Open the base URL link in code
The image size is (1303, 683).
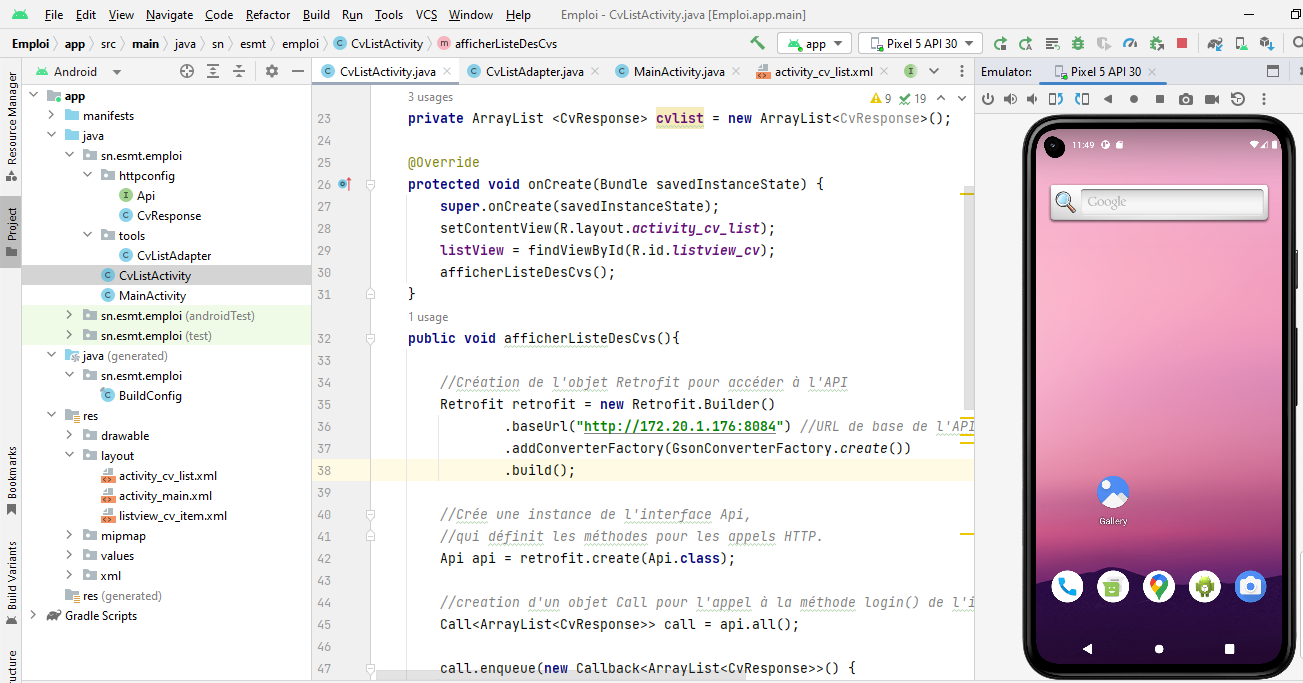[x=682, y=426]
